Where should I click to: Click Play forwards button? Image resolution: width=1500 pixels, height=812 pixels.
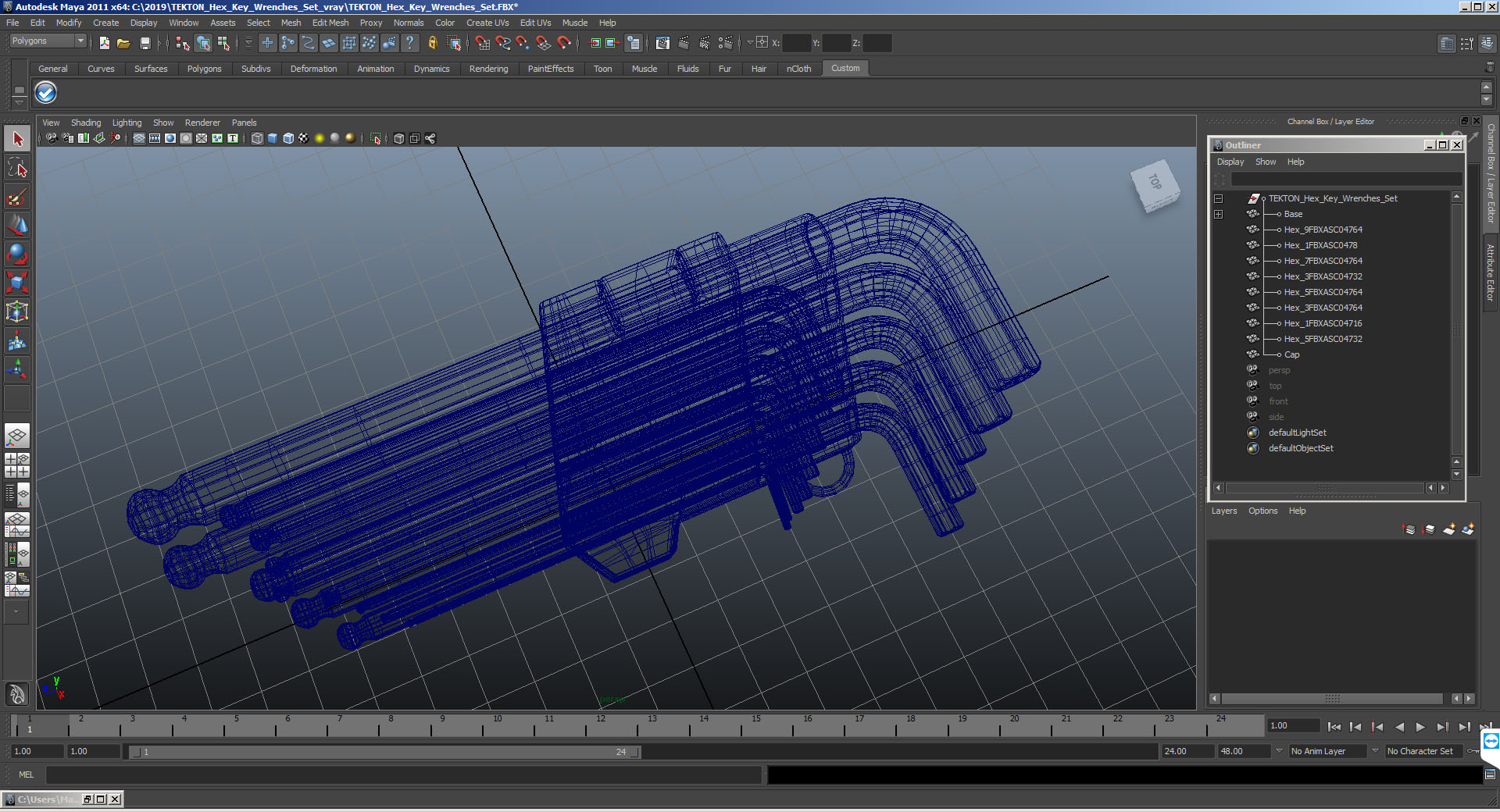coord(1420,726)
